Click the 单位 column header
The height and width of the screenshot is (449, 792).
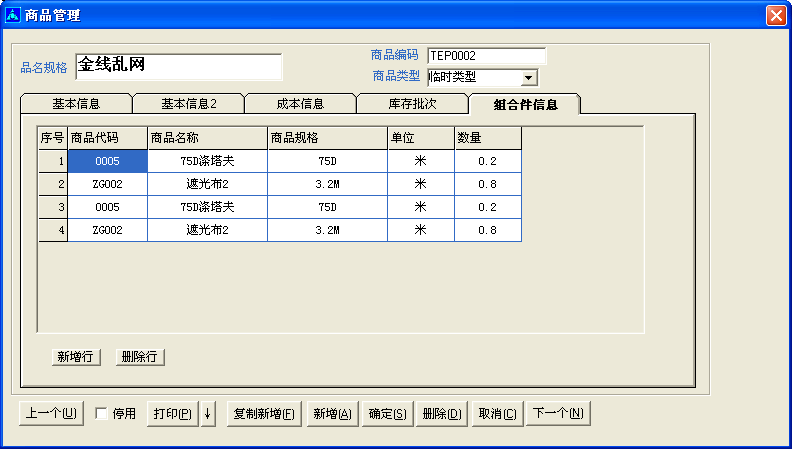tap(421, 138)
